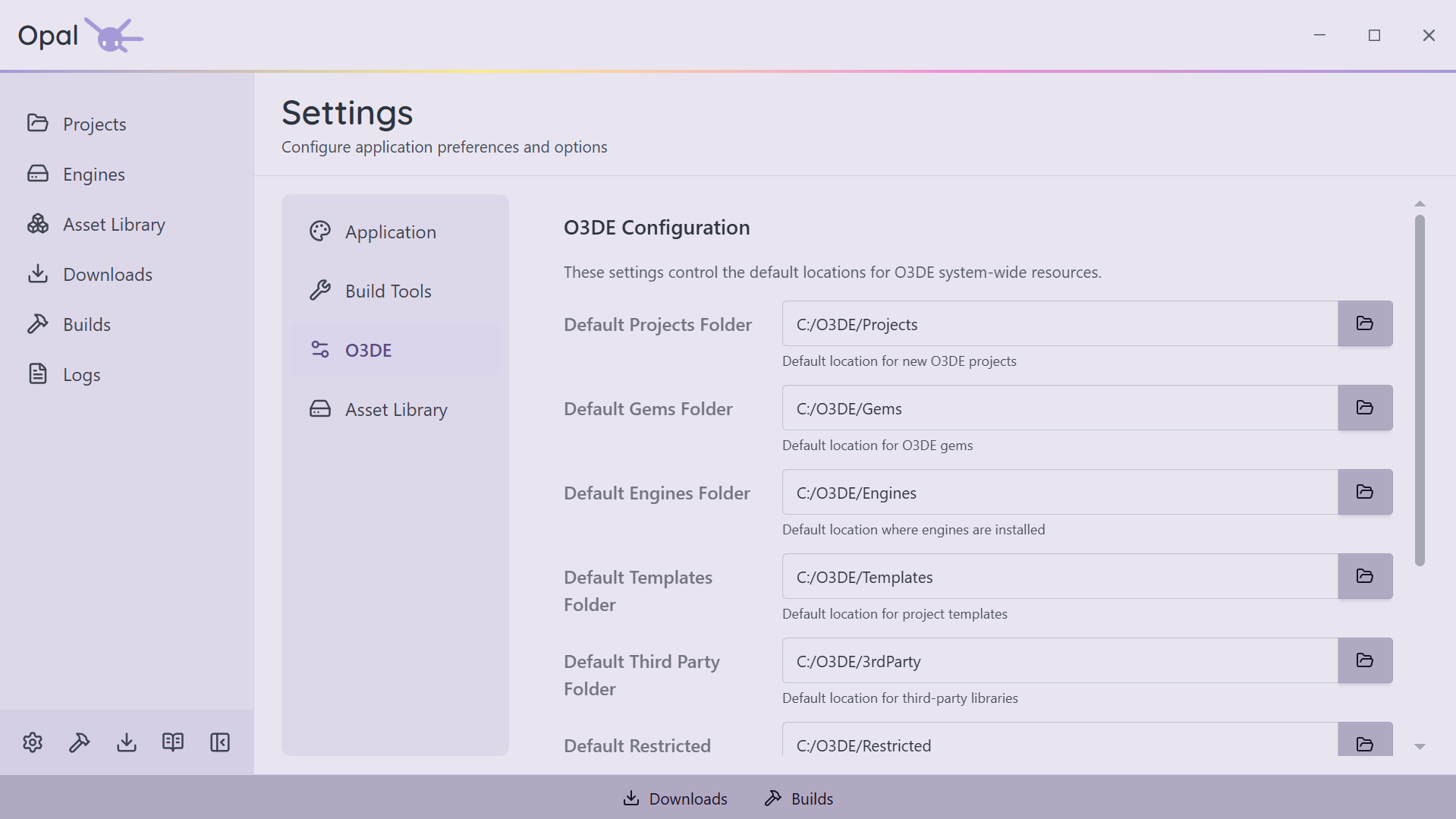Collapse the sidebar with the panel icon
The image size is (1456, 819).
pyautogui.click(x=220, y=742)
